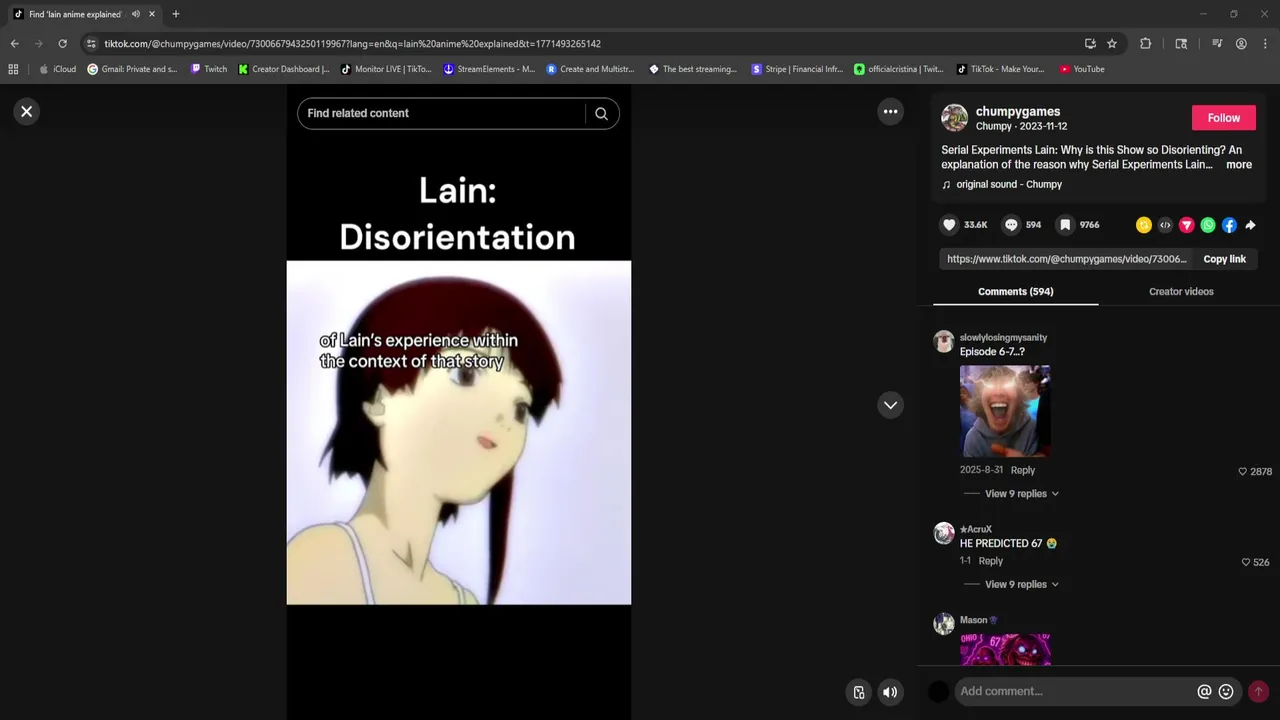Screen dimensions: 1280x720
Task: Follow chumpygames
Action: pos(1223,118)
